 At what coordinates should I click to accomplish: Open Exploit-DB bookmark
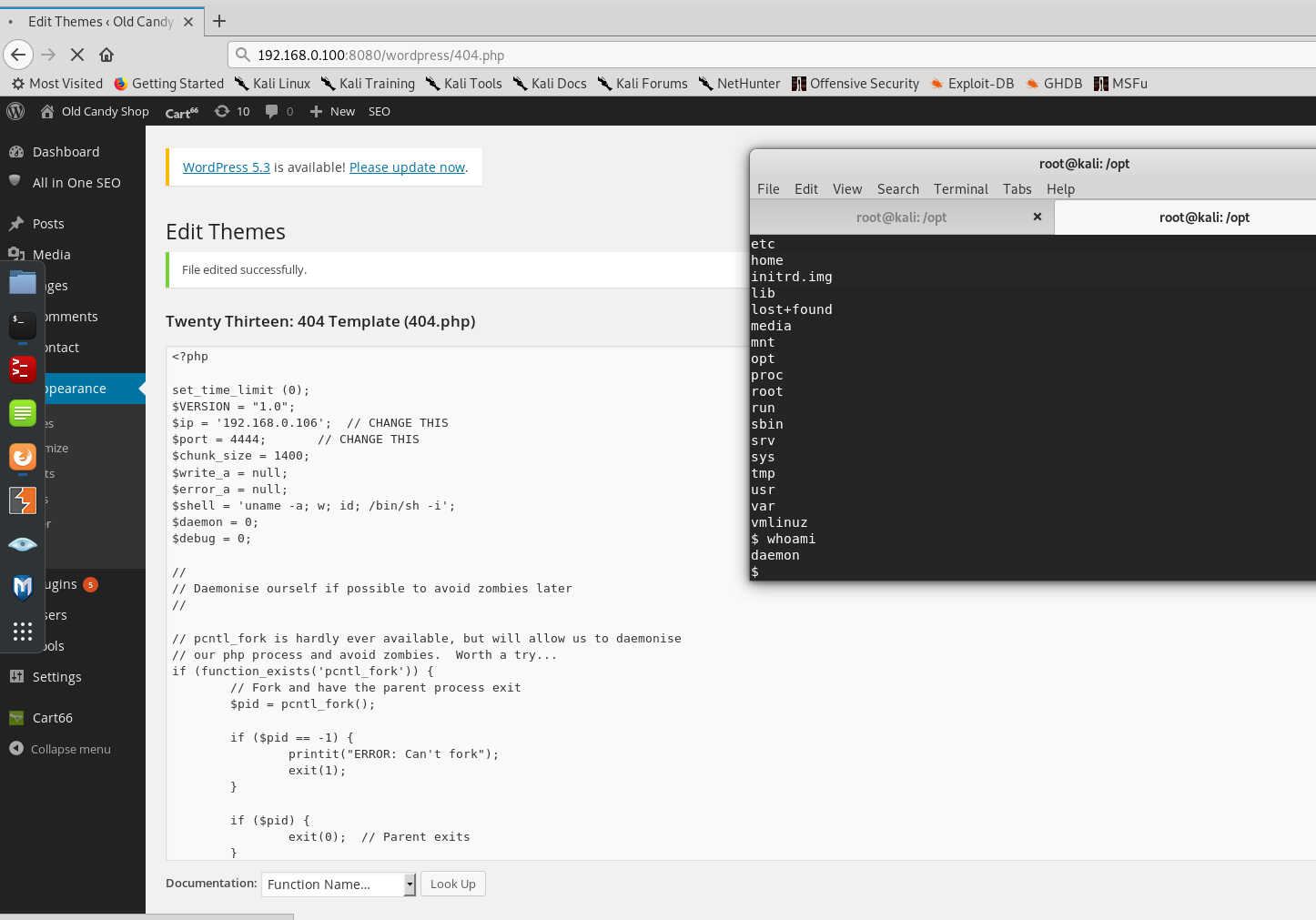click(x=972, y=84)
